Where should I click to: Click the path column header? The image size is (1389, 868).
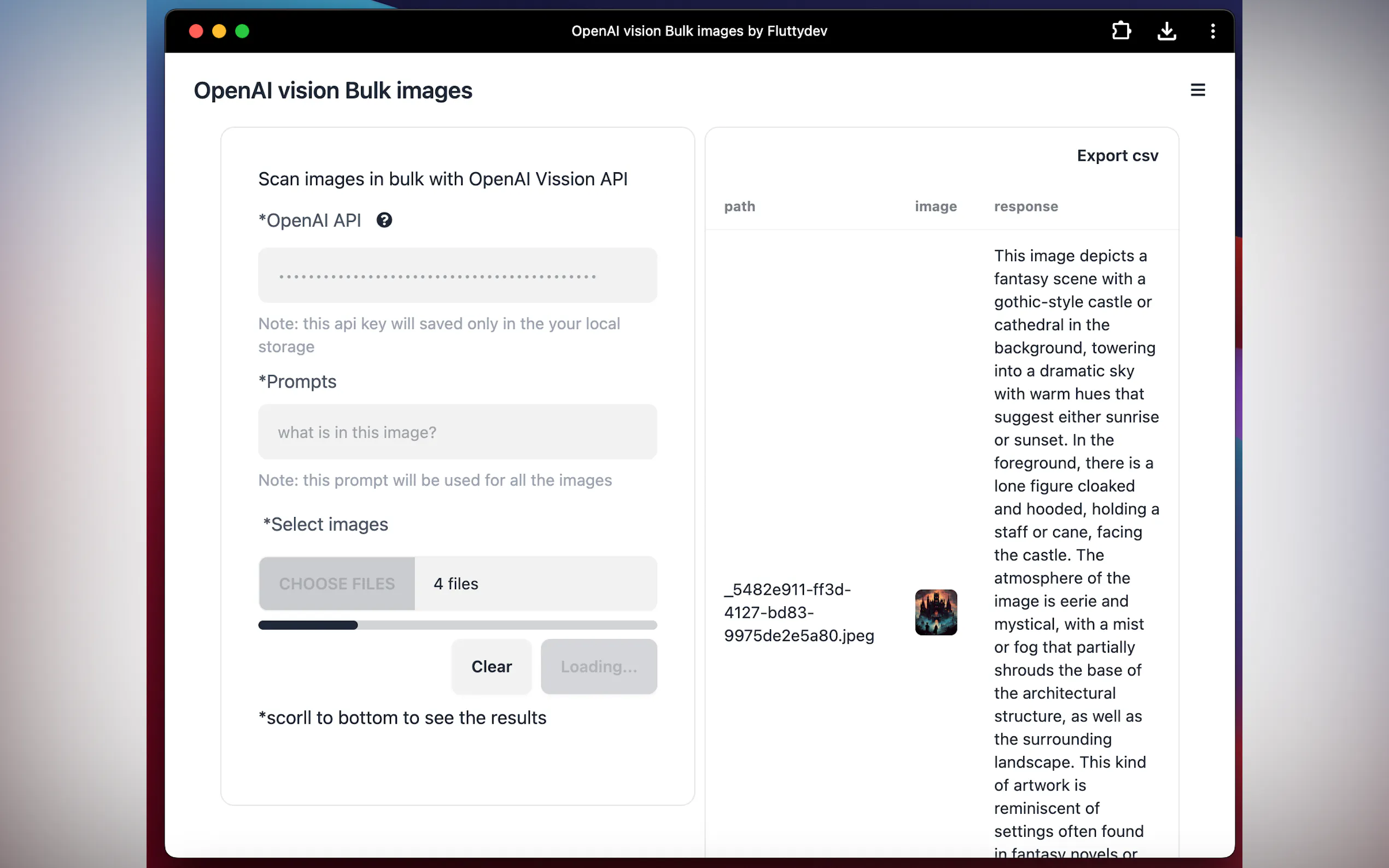(x=739, y=206)
